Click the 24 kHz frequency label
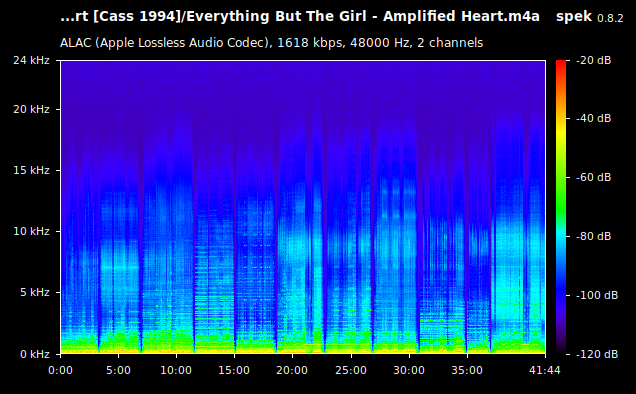This screenshot has width=636, height=394. [x=31, y=60]
